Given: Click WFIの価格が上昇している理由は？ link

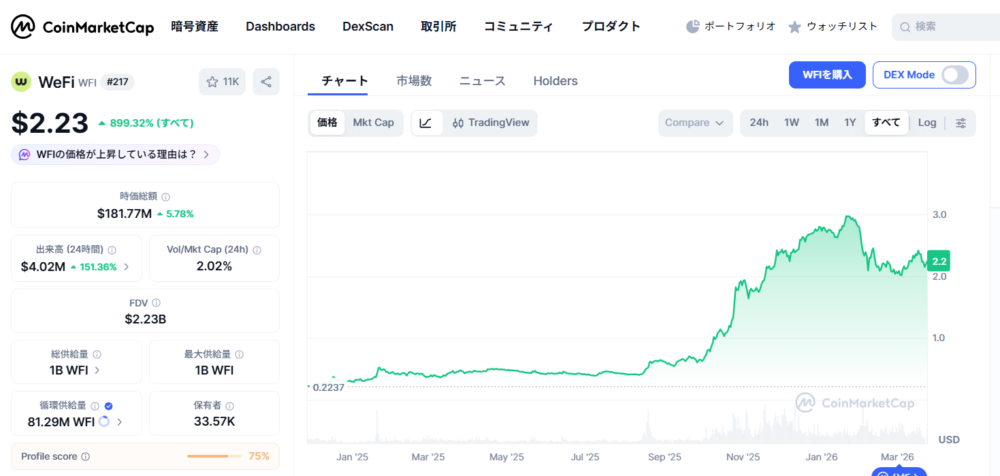Looking at the screenshot, I should coord(116,154).
